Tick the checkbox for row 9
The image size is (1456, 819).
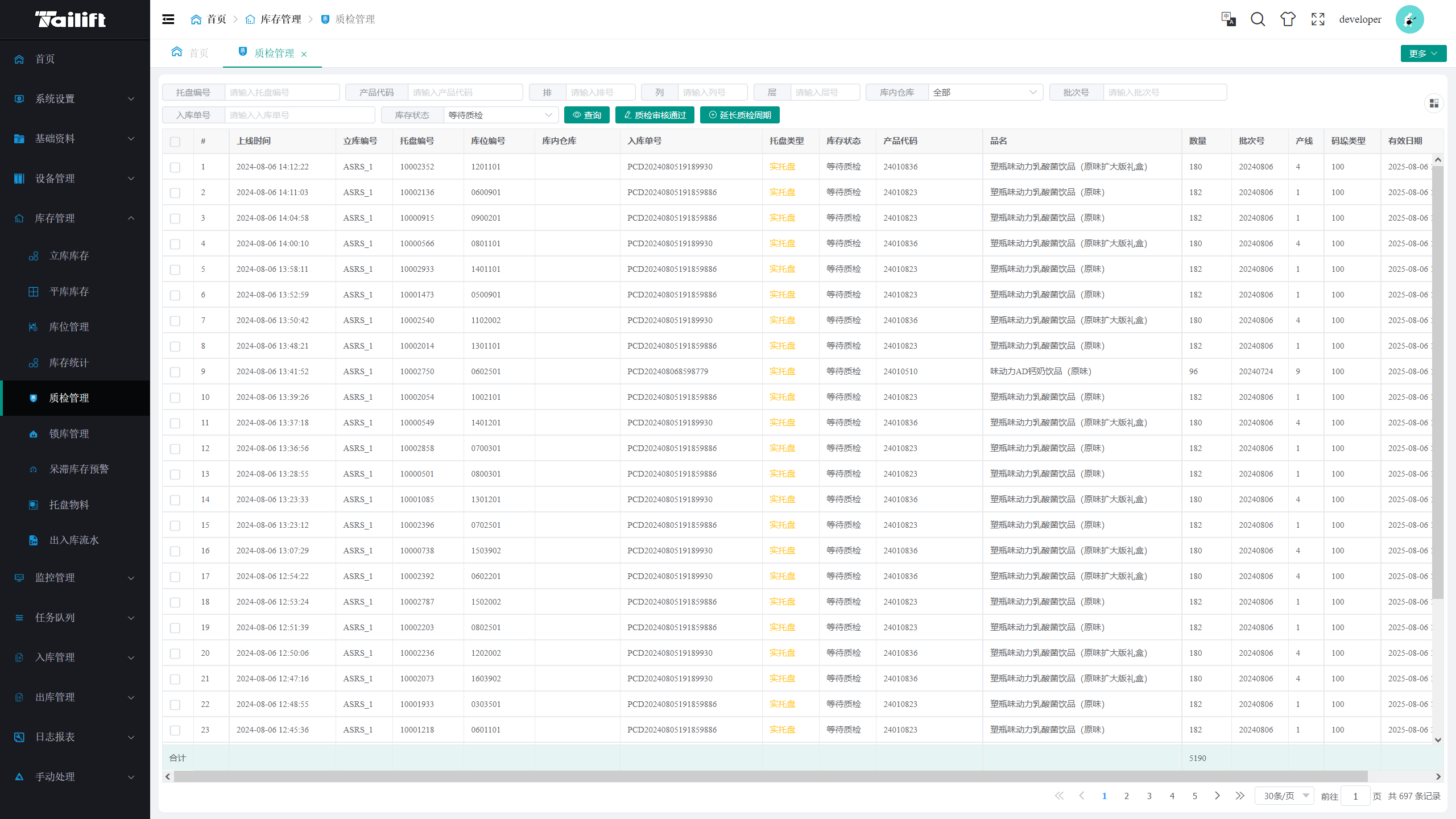point(175,372)
